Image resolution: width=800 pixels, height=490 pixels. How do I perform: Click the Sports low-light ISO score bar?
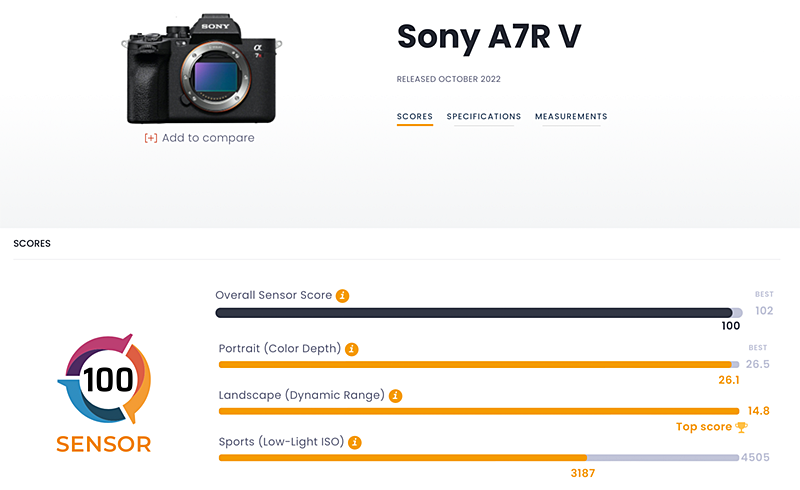tap(400, 458)
